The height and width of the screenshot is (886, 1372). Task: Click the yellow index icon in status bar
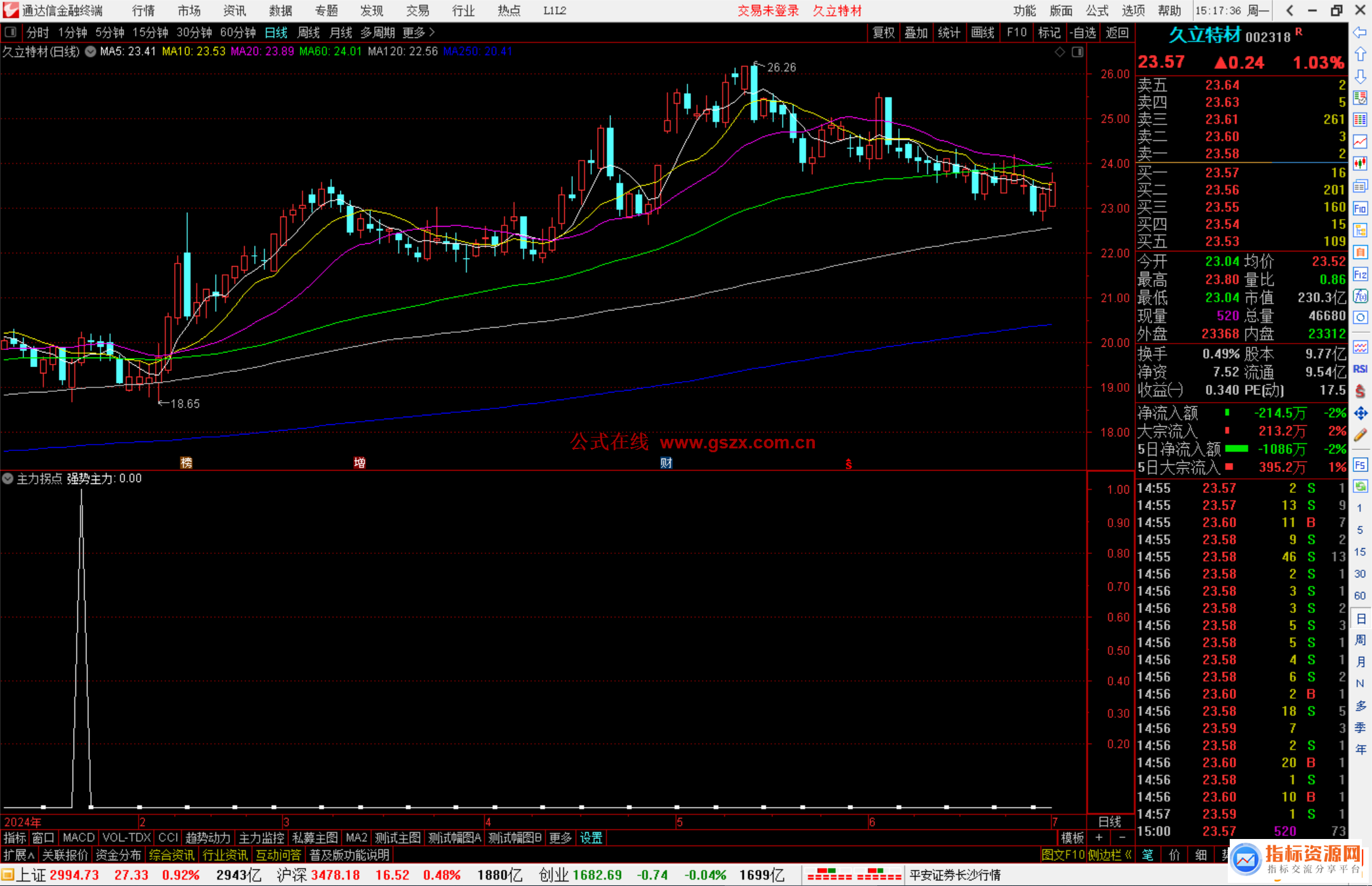click(8, 875)
